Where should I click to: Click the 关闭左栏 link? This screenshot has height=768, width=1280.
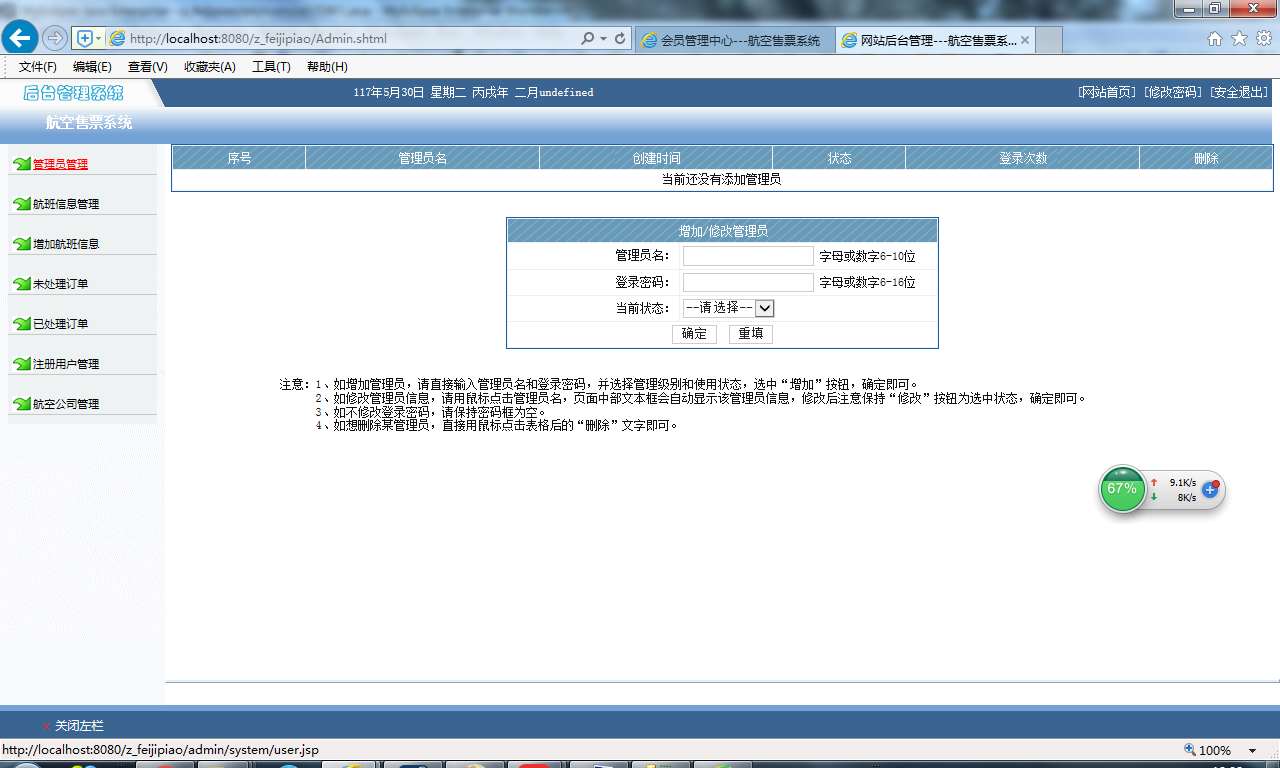[x=79, y=726]
